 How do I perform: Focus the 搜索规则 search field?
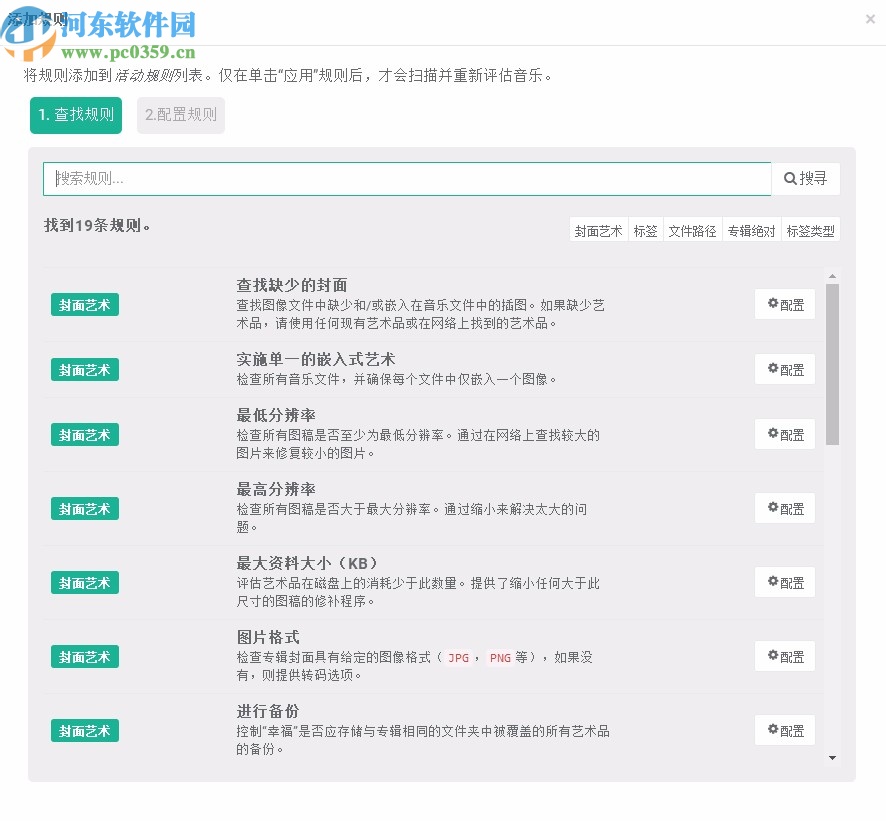(407, 179)
